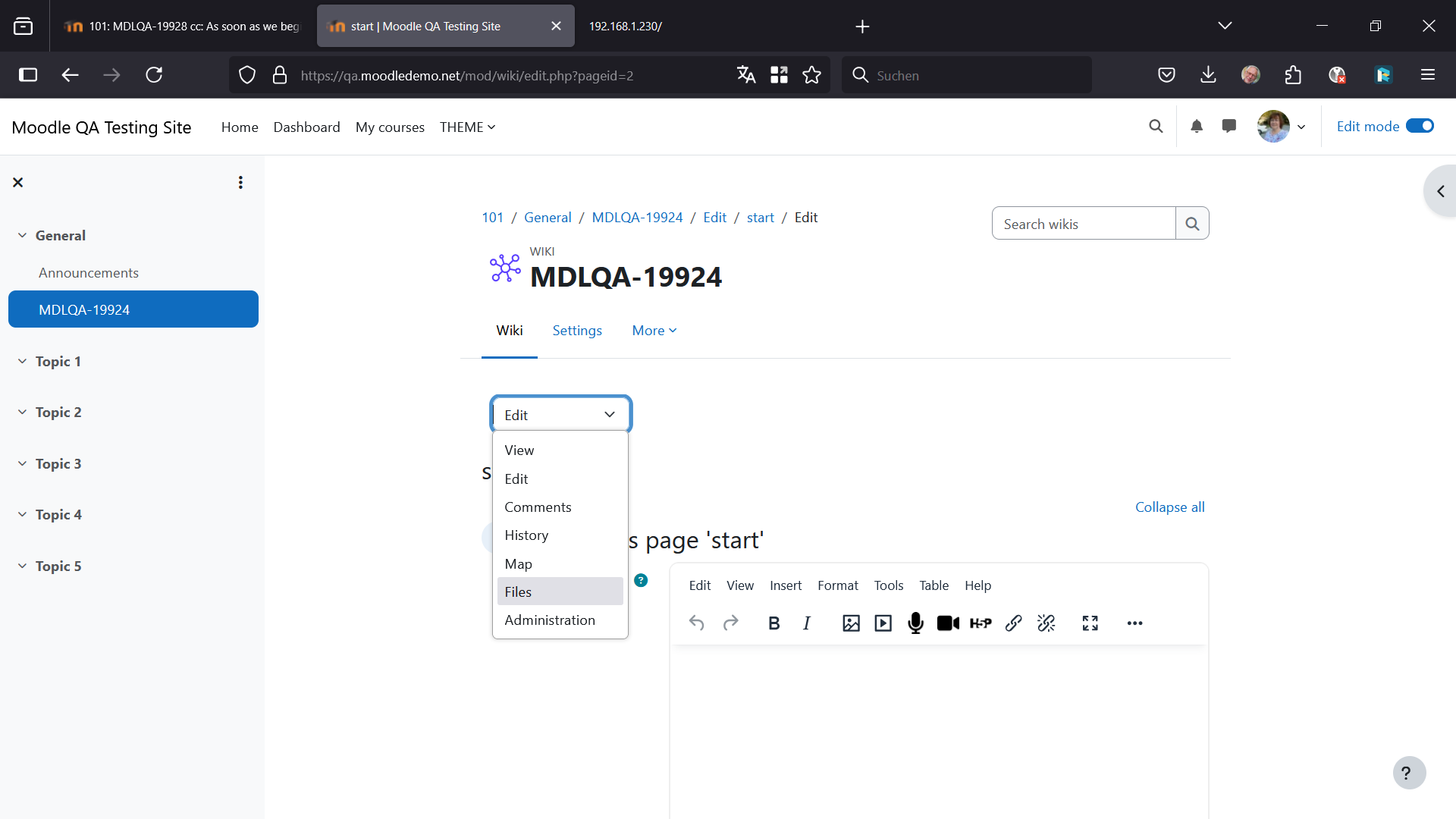
Task: Collapse Topic 5 in course index
Action: coord(22,566)
